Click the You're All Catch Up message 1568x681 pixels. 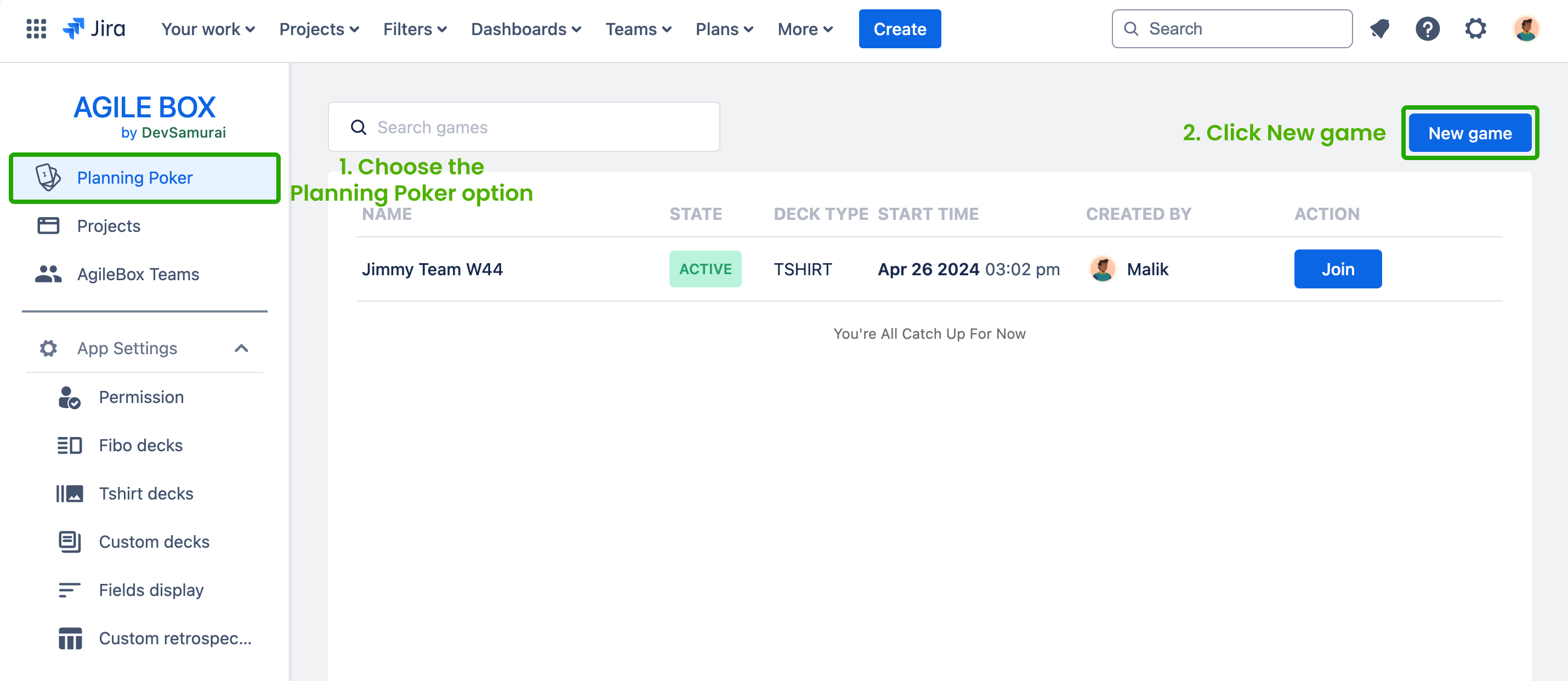(x=929, y=333)
